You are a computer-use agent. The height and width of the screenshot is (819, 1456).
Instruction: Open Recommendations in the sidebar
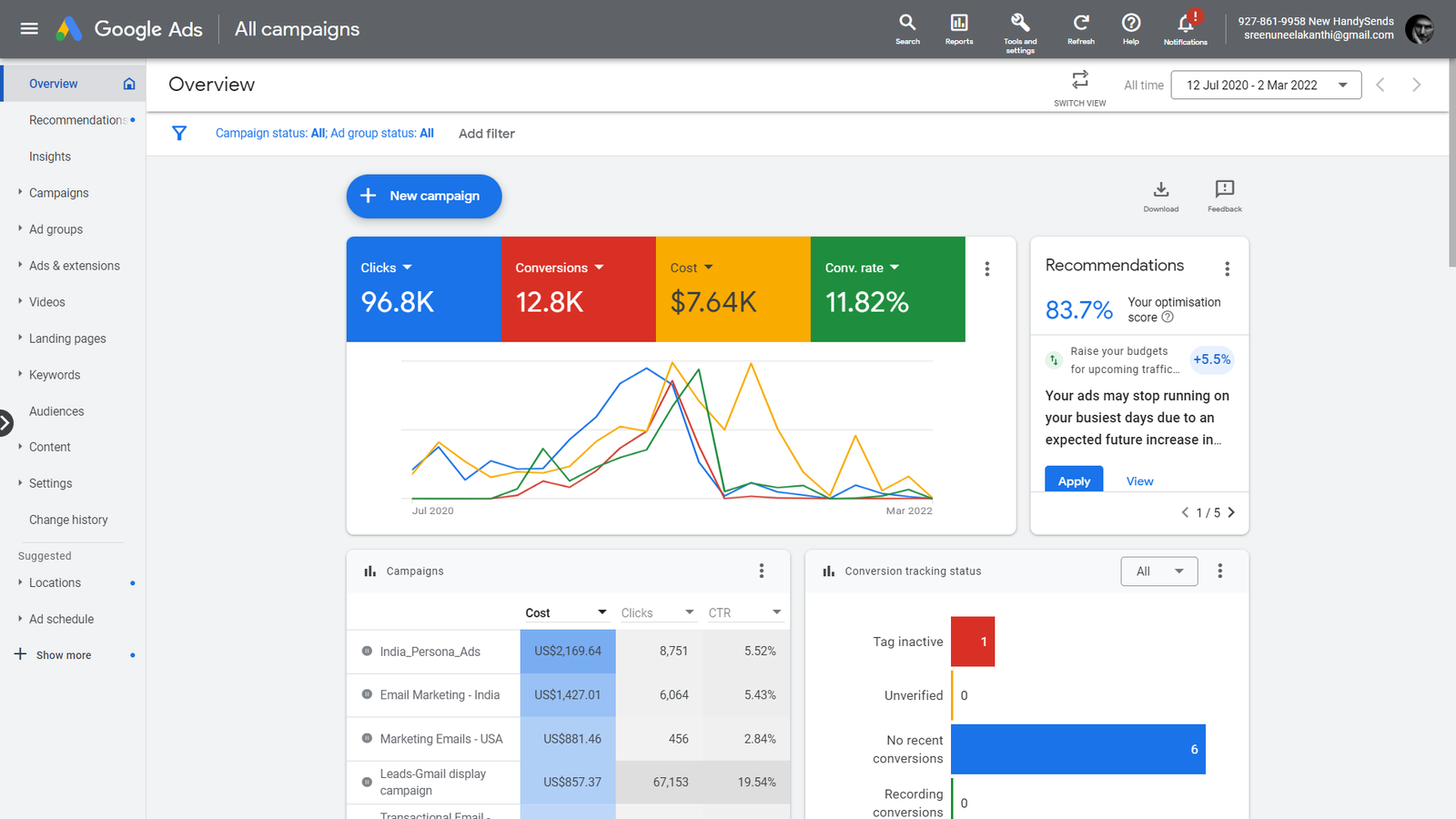(x=76, y=120)
